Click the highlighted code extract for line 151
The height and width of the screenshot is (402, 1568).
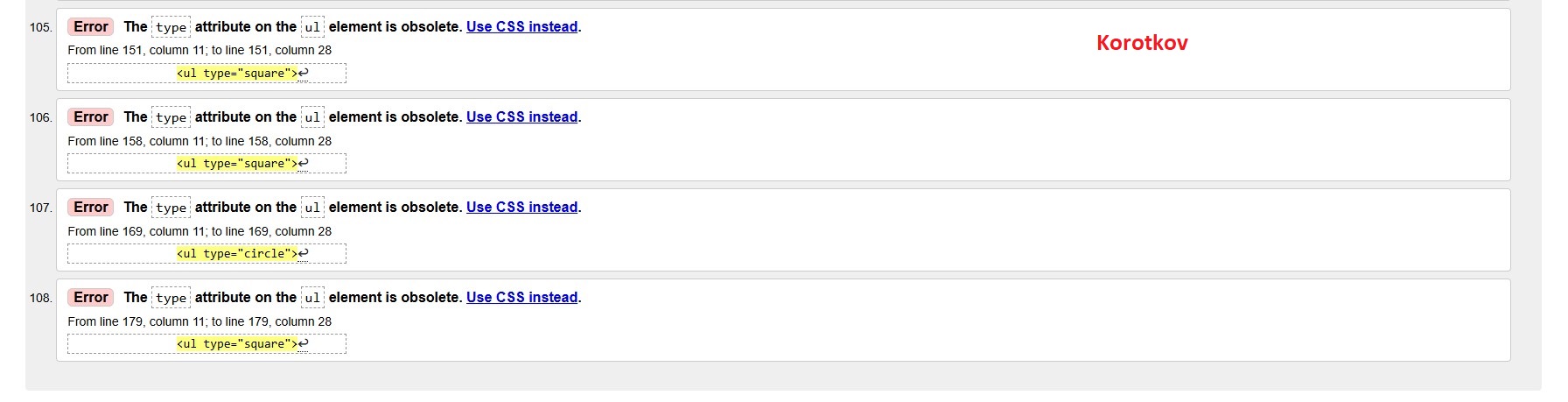click(x=237, y=74)
